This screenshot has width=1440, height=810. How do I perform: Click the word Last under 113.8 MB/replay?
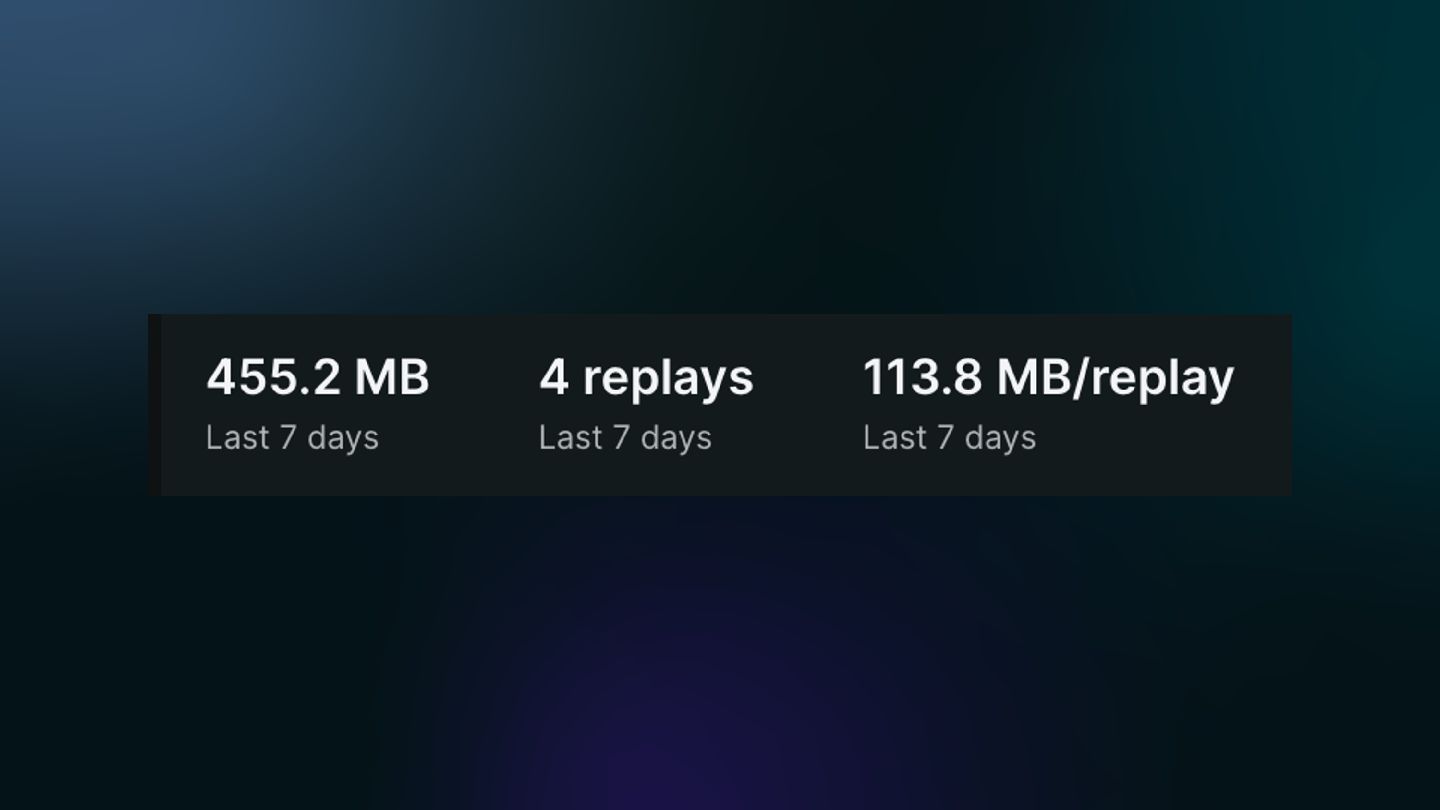tap(890, 437)
